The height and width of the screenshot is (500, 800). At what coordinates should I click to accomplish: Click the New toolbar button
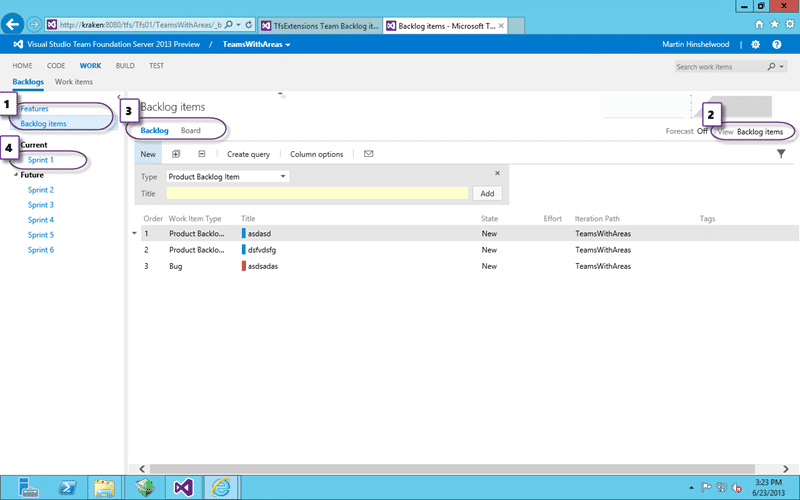[148, 154]
